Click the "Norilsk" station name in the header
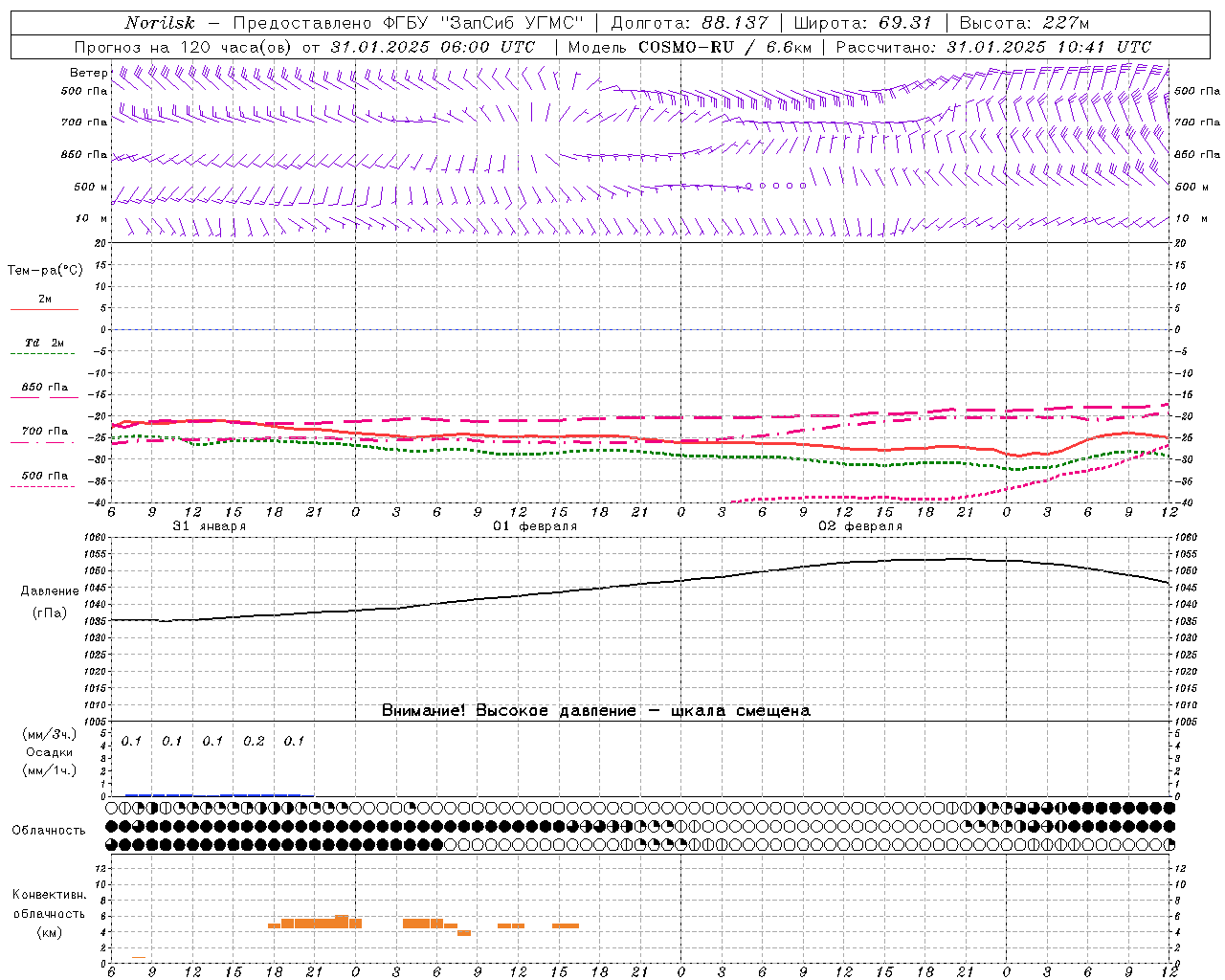Image resolution: width=1225 pixels, height=980 pixels. 160,23
